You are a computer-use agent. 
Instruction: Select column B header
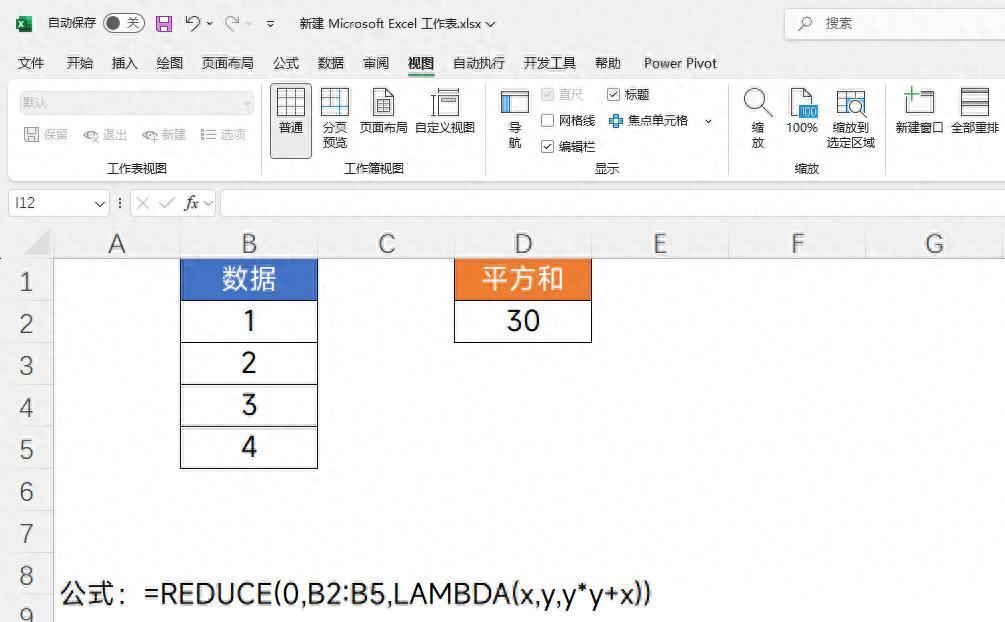pos(249,244)
